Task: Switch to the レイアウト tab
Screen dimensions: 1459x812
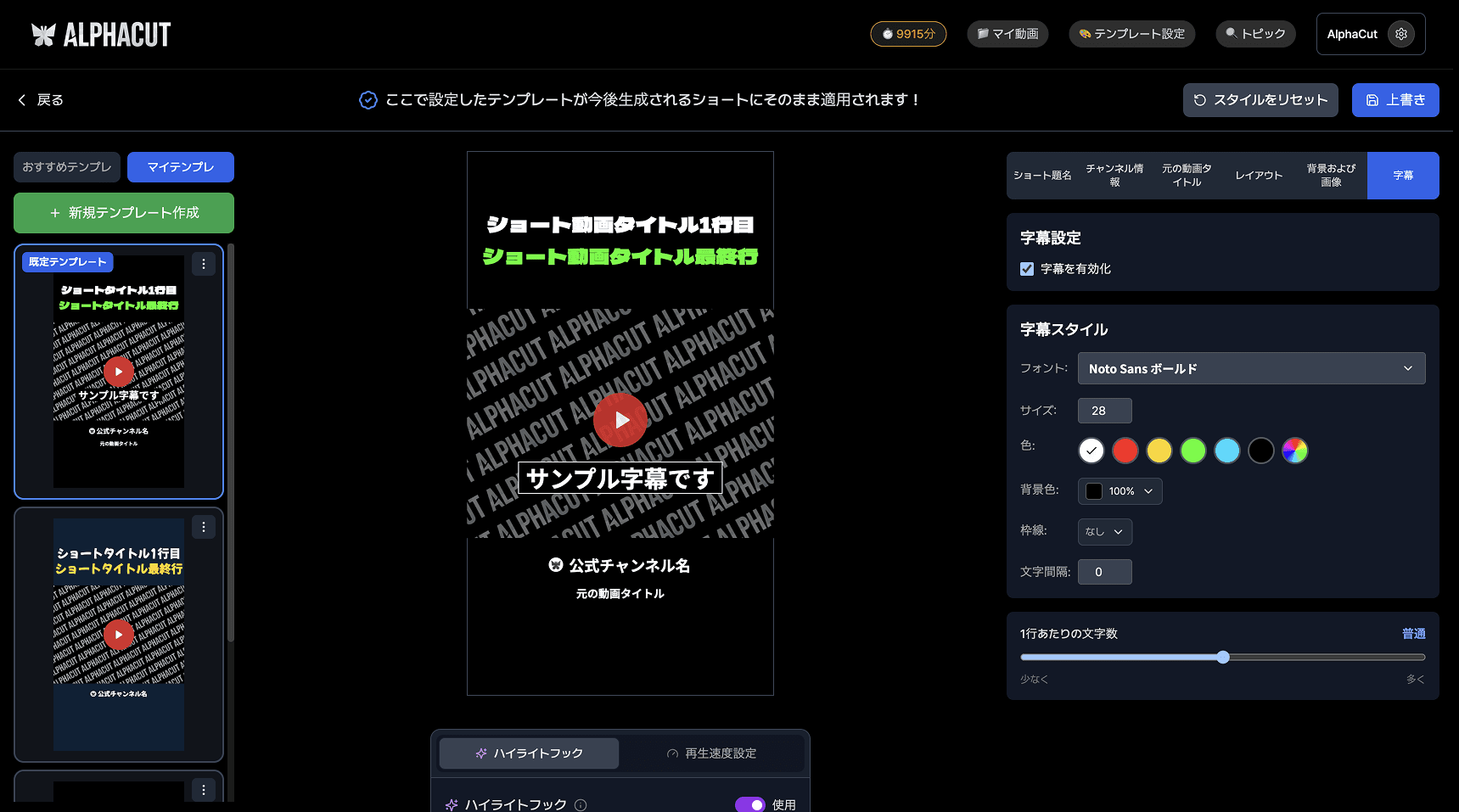Action: point(1258,175)
